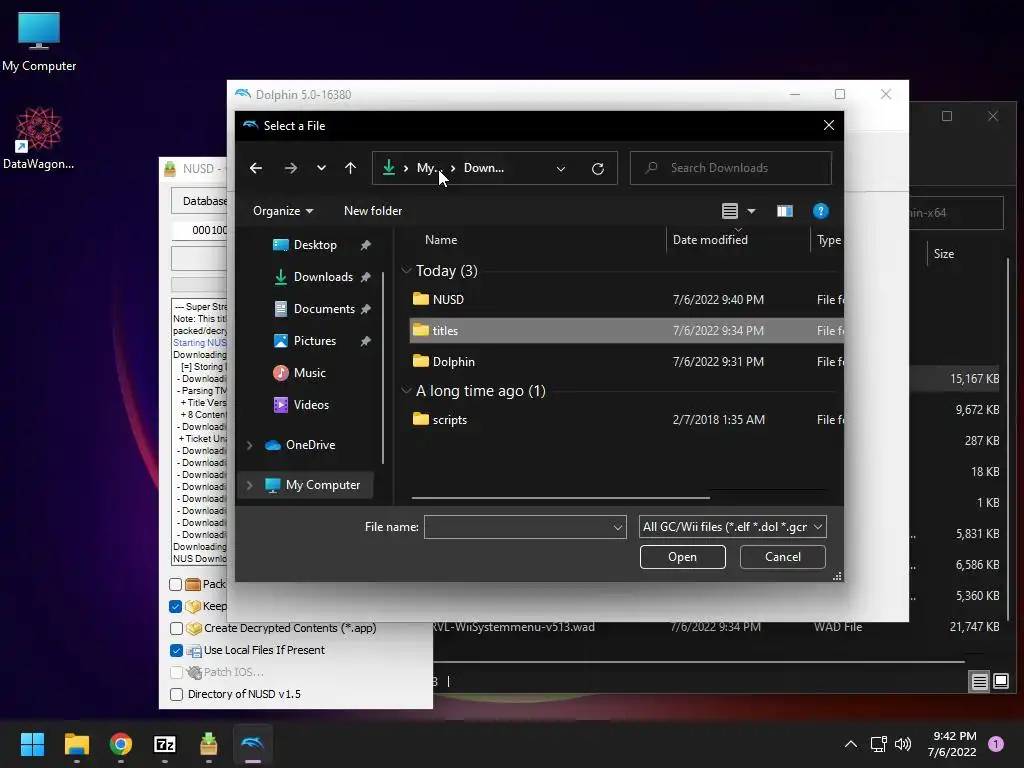This screenshot has height=768, width=1024.
Task: Click the file list horizontal scrollbar
Action: (560, 498)
